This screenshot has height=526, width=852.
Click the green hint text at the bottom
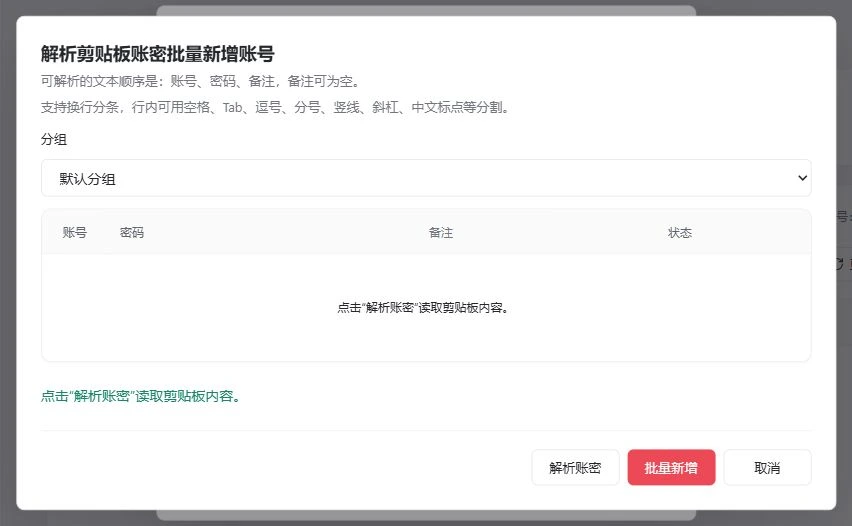(140, 396)
